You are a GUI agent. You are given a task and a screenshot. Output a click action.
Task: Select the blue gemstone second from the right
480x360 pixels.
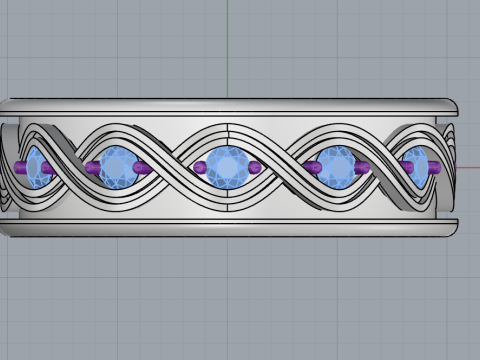pos(337,168)
